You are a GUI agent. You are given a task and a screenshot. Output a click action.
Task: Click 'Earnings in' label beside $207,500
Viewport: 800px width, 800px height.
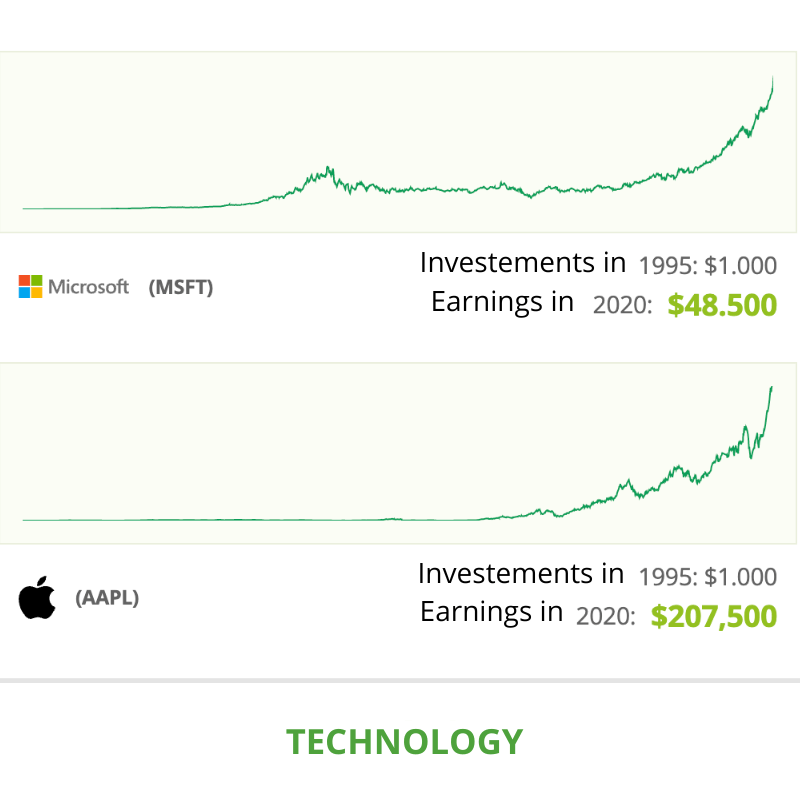click(x=492, y=612)
